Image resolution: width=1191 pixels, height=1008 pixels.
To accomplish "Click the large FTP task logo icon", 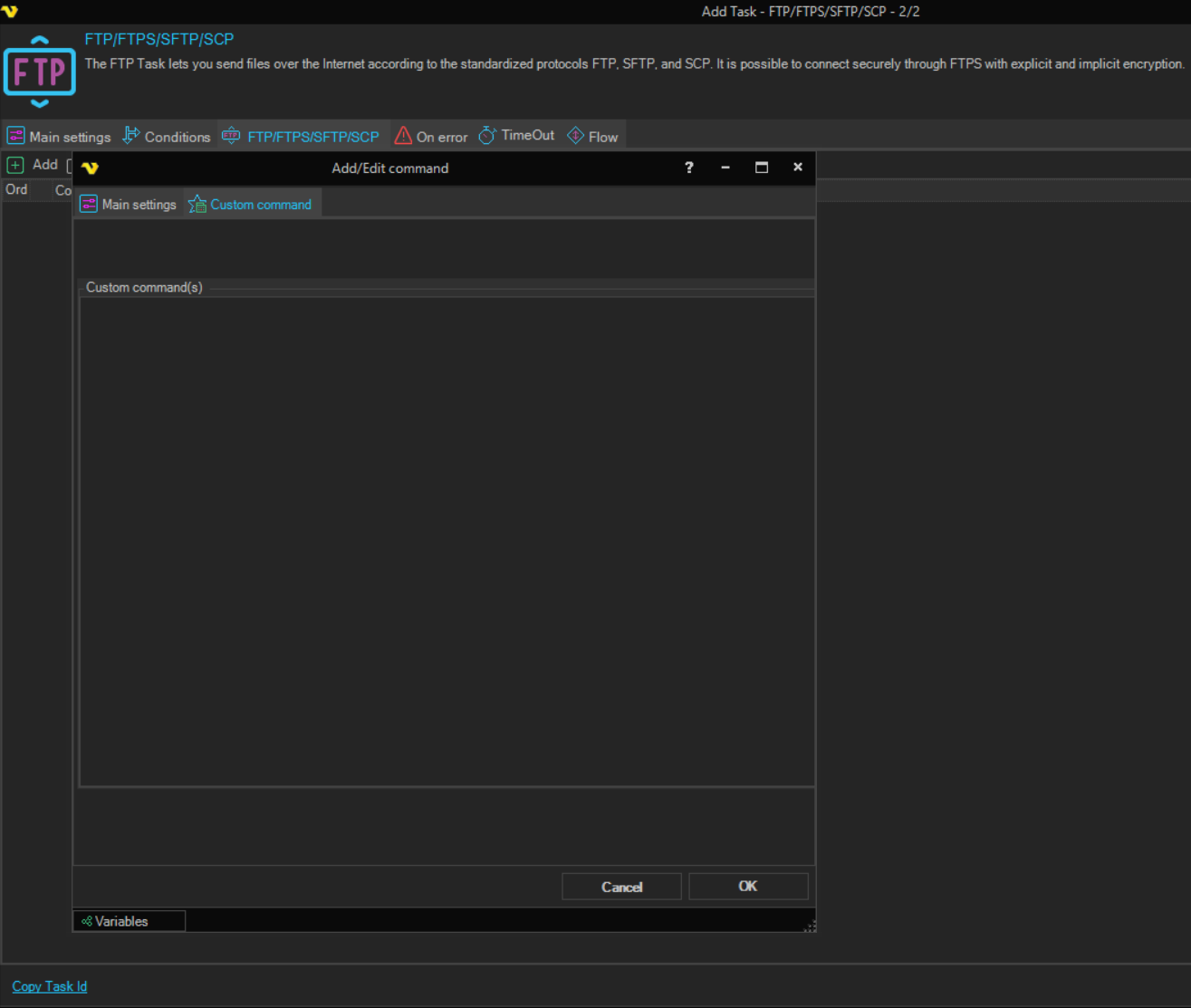I will [40, 72].
